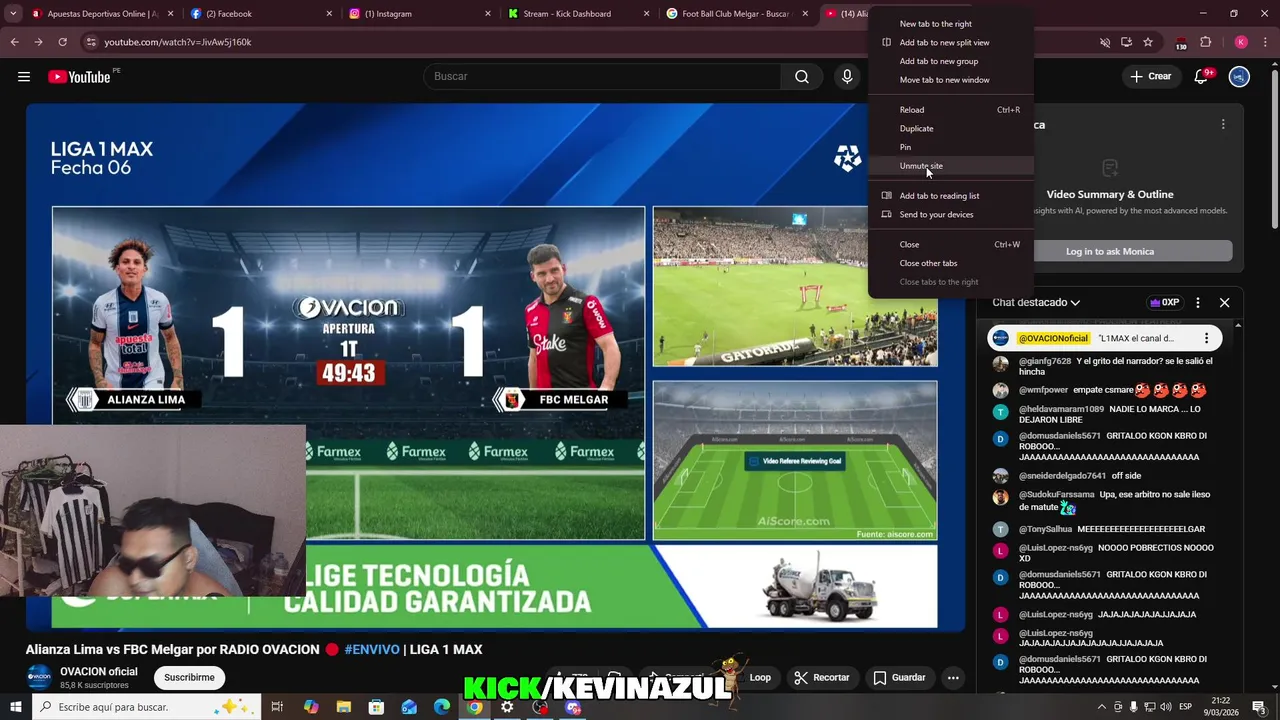
Task: Reload the page with toolbar refresh icon
Action: click(62, 42)
